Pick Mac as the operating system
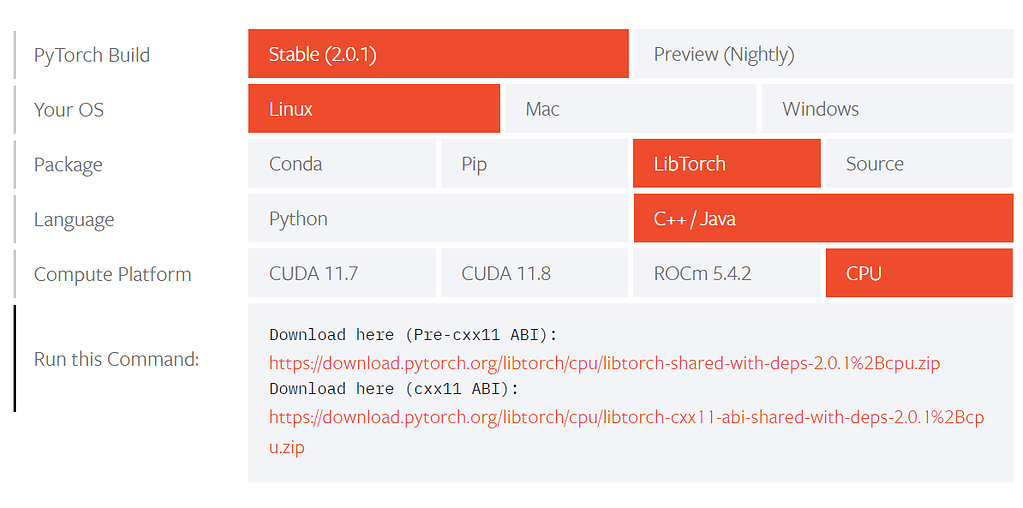 click(630, 109)
